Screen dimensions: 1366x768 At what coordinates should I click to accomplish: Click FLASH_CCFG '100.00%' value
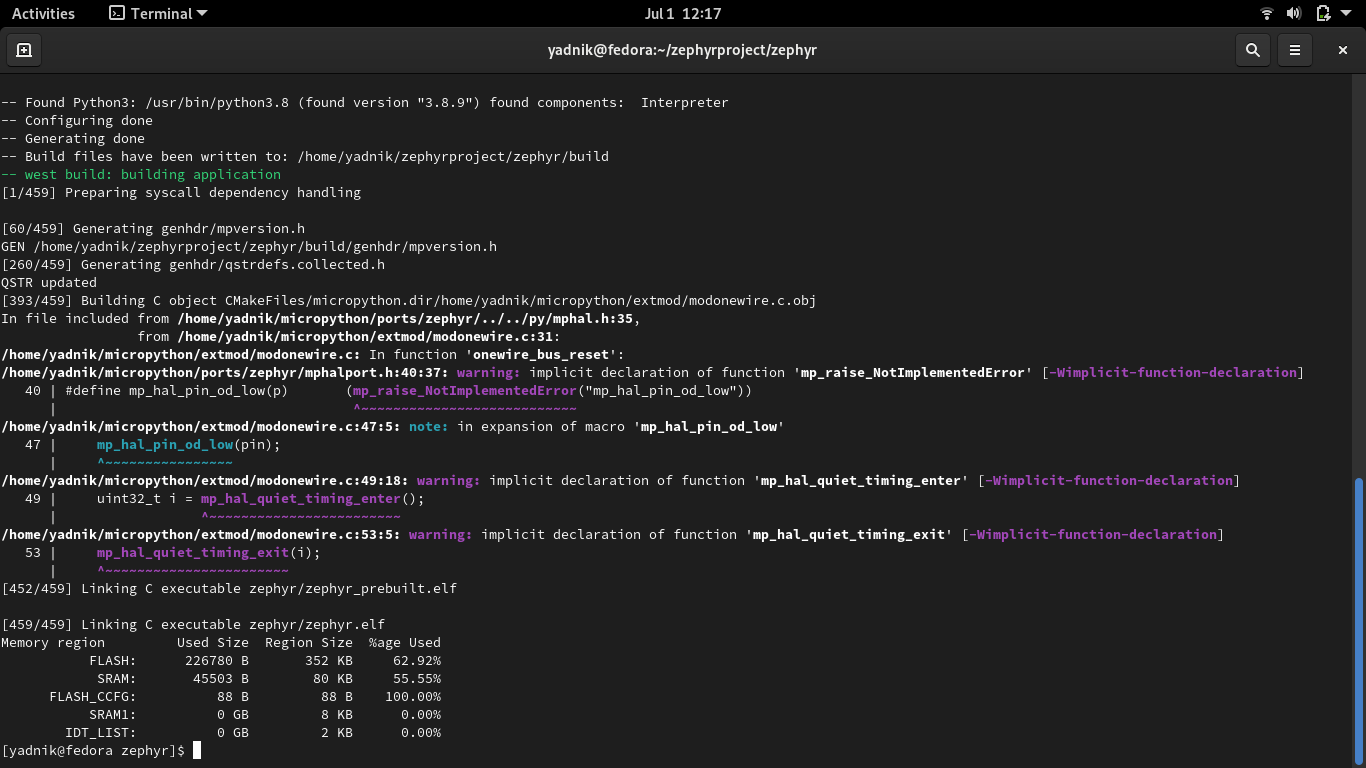coord(413,696)
